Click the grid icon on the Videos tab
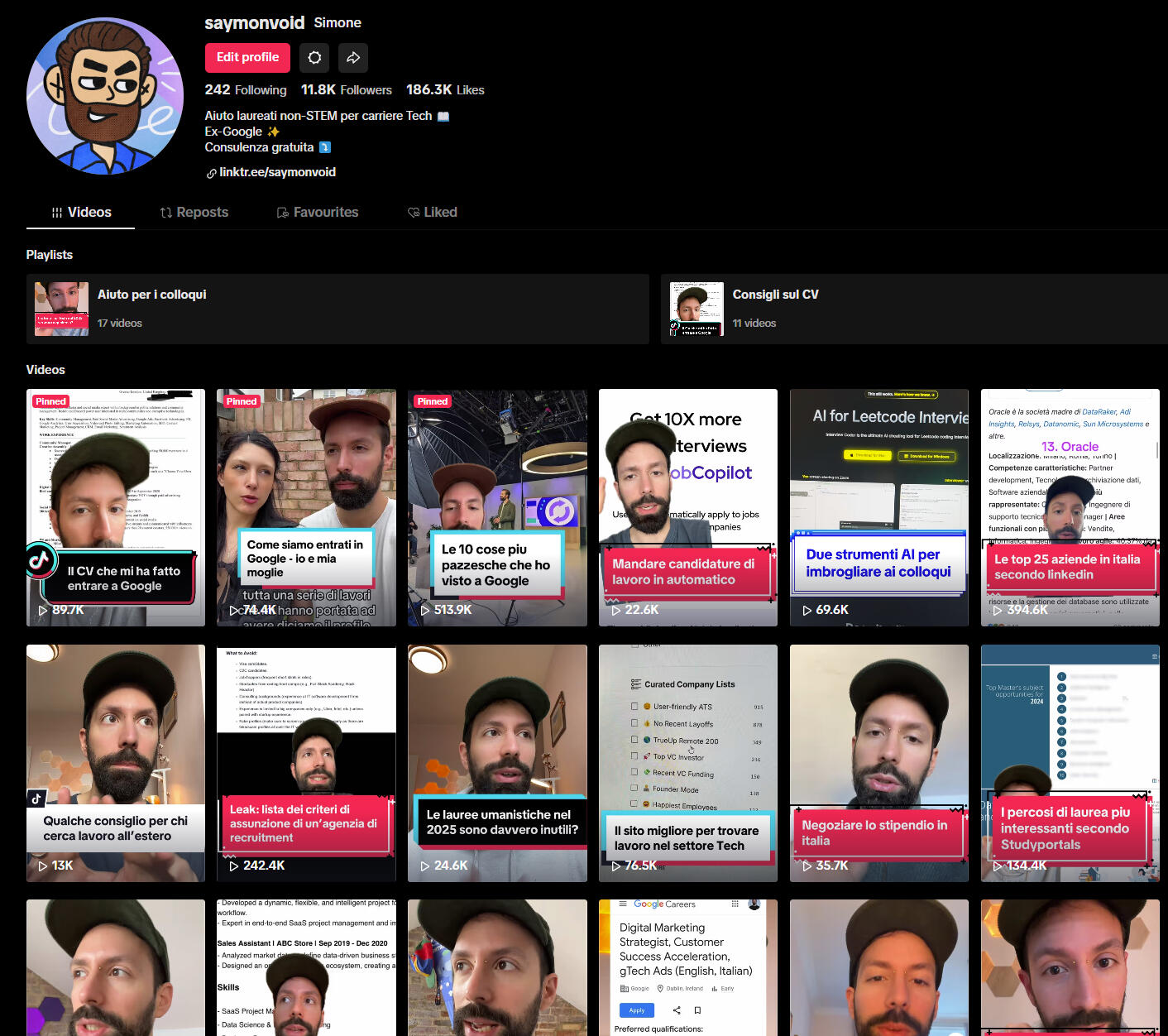Screen dimensions: 1168x1036 click(55, 212)
